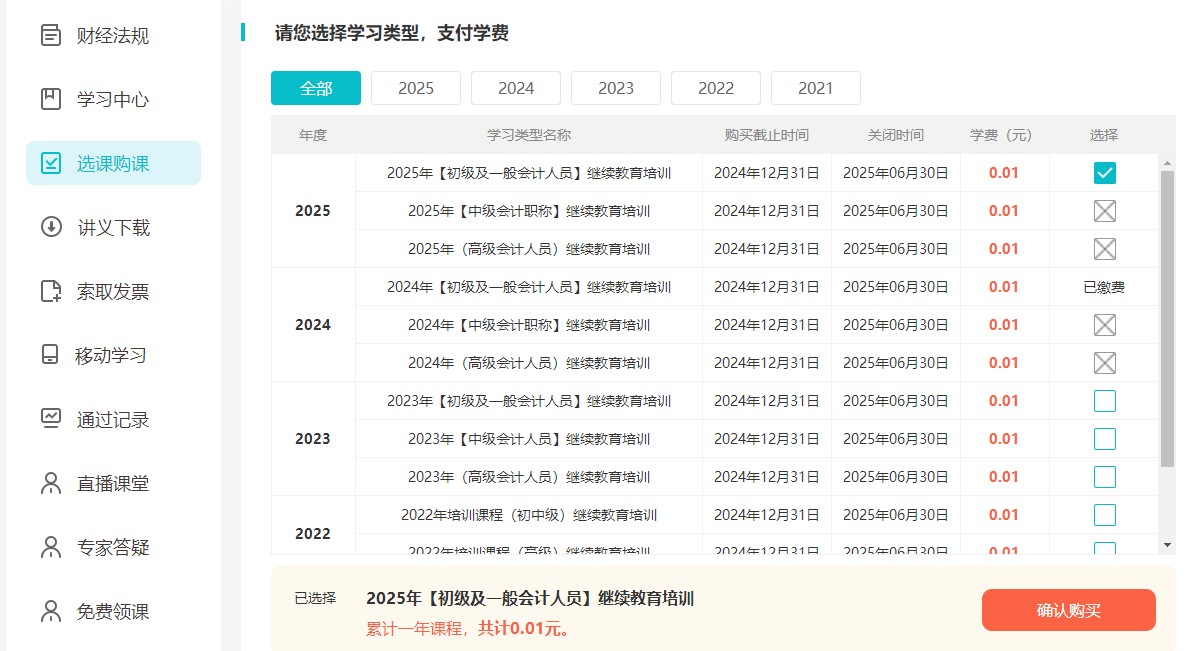The image size is (1200, 651).
Task: Open 学习中心 bookmark icon in sidebar
Action: 50,100
